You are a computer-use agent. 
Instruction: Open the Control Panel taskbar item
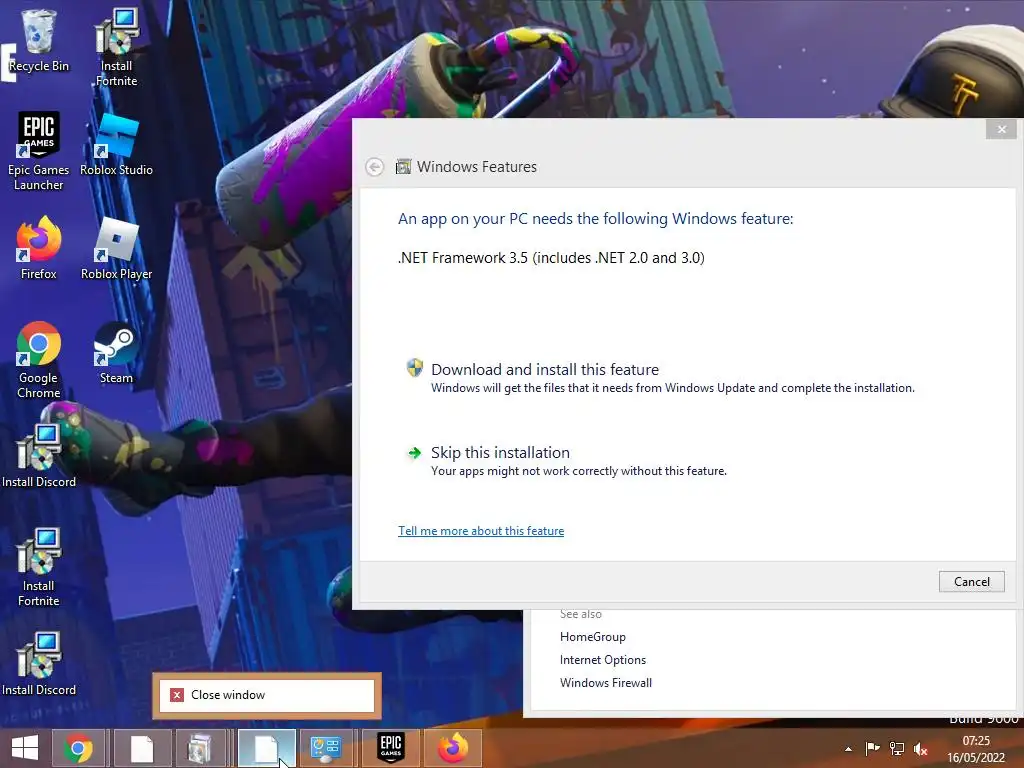coord(326,748)
